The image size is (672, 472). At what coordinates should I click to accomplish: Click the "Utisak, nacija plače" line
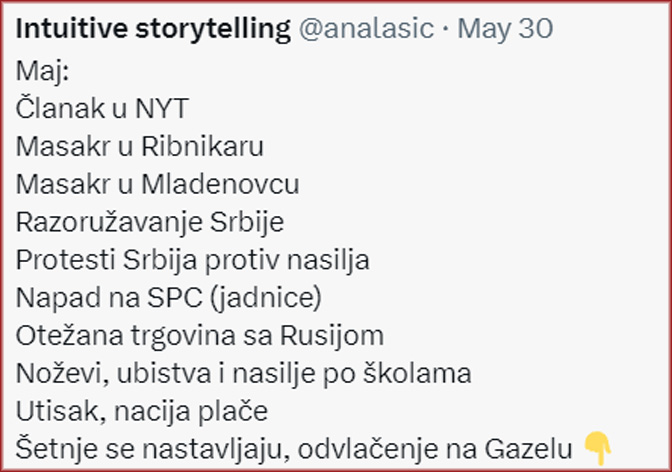[144, 411]
